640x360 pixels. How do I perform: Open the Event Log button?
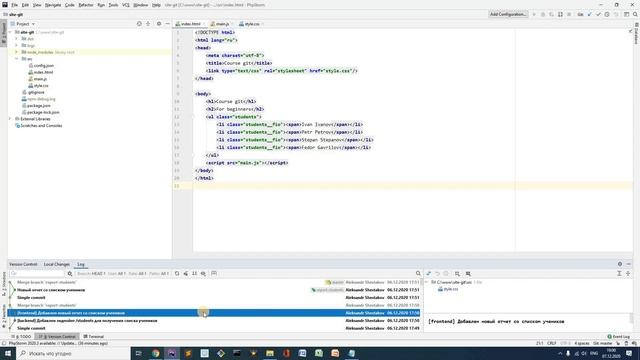(x=619, y=336)
